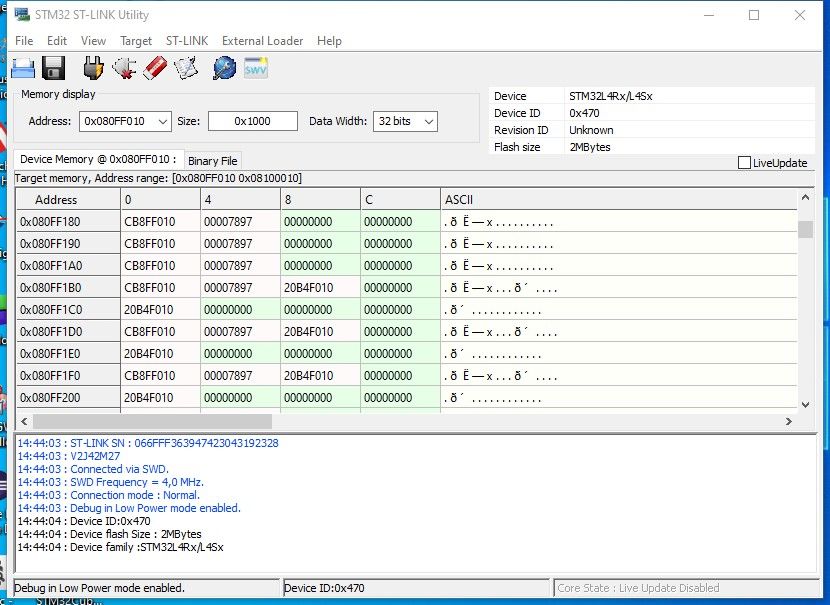Click the 'Connection mode : Normal.' log line
Screen dimensions: 830x605
109,495
